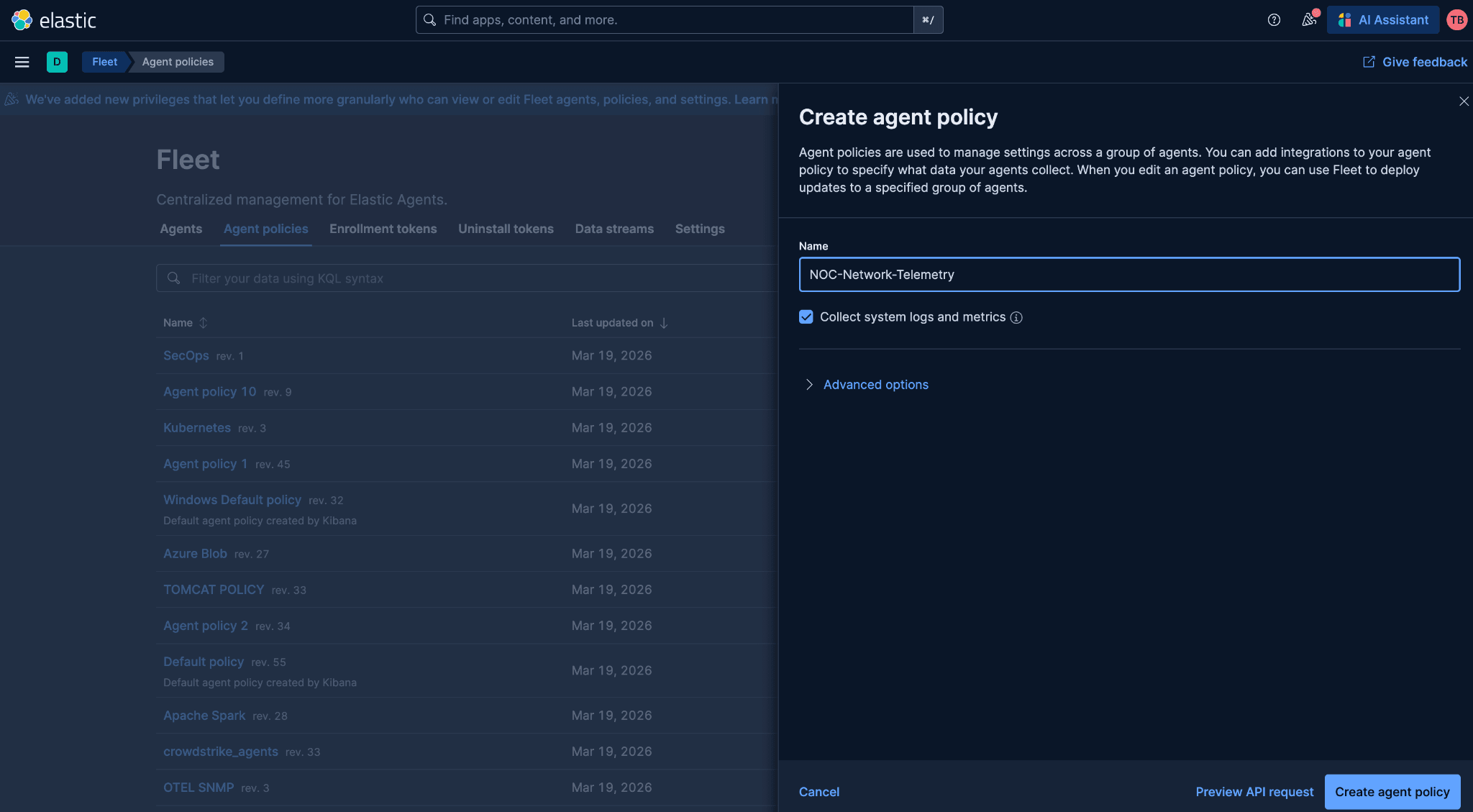Screen dimensions: 1473x812
Task: Click the Cancel button
Action: tap(819, 792)
